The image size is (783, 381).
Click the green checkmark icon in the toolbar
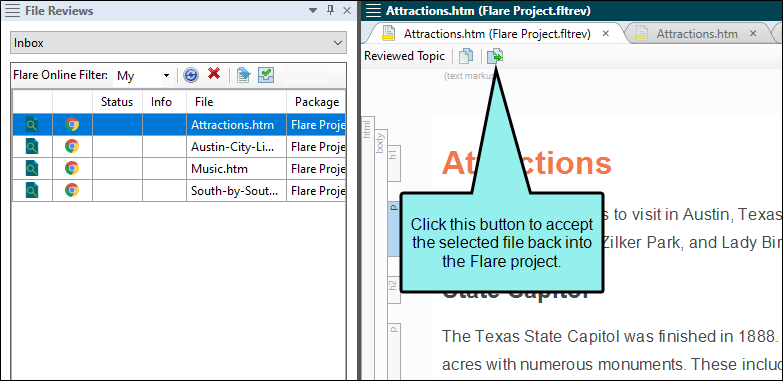tap(266, 75)
